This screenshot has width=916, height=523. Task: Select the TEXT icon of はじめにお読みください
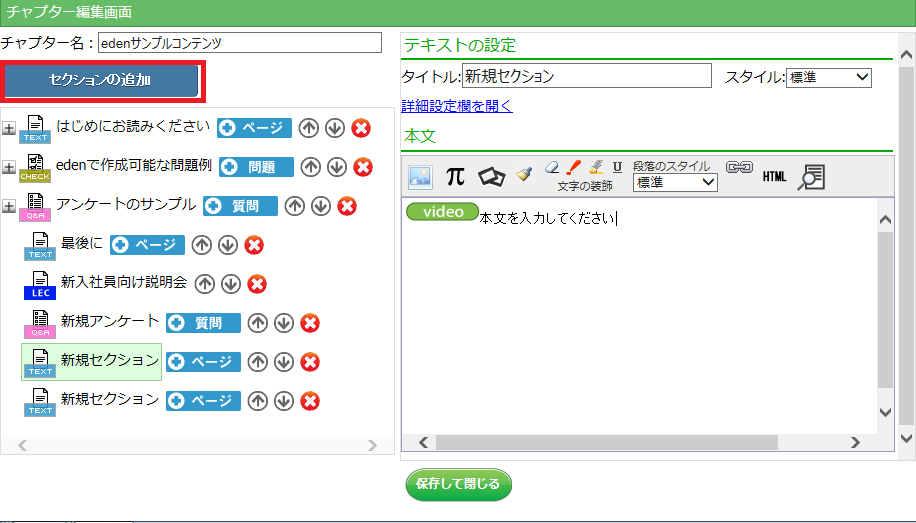click(35, 129)
